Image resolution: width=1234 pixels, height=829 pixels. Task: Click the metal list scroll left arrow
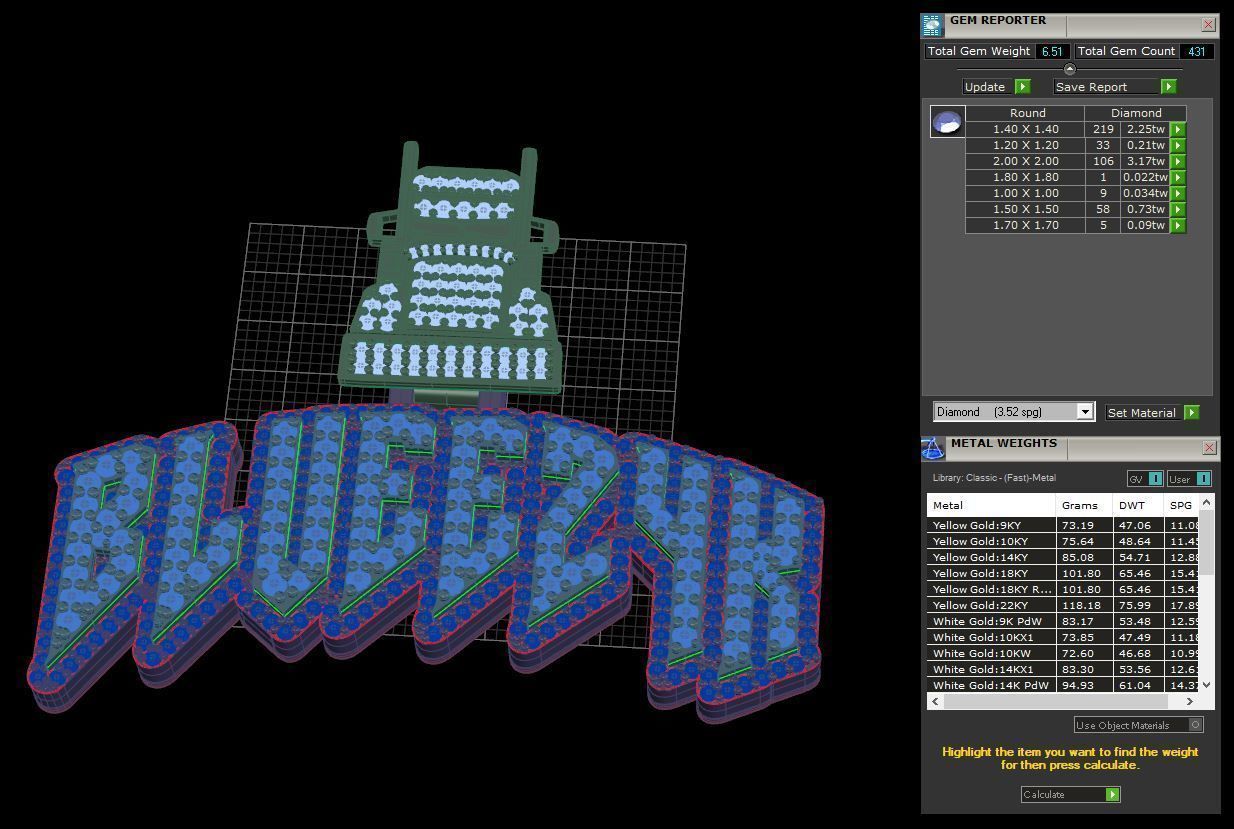click(935, 701)
